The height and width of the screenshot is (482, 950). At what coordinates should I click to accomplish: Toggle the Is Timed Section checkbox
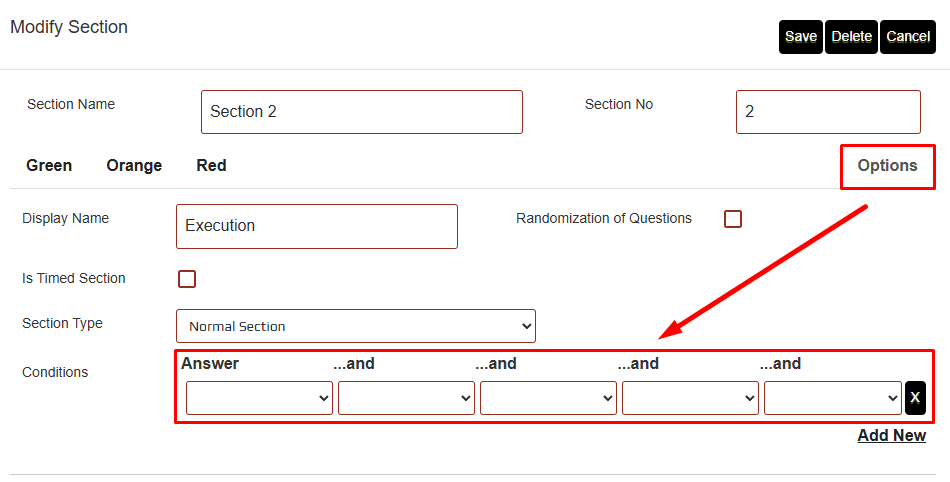(x=187, y=279)
